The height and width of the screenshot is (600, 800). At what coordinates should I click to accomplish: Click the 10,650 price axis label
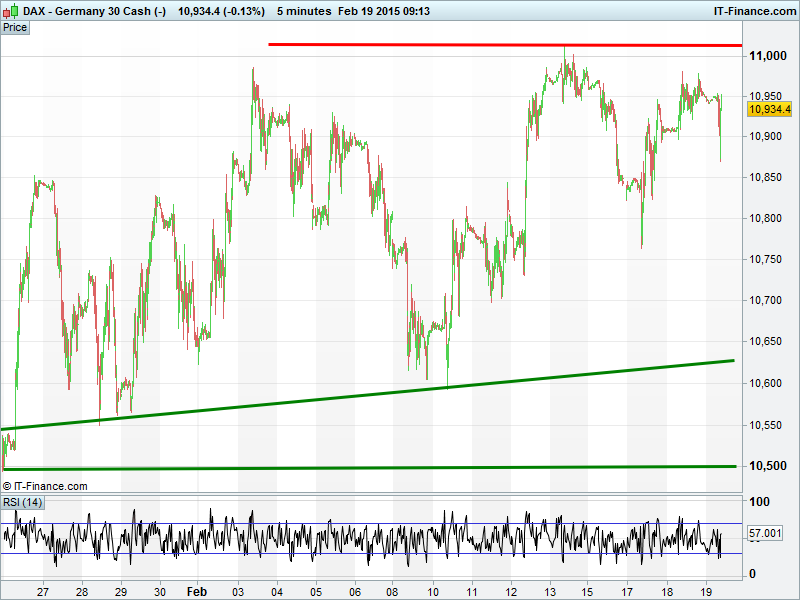click(765, 341)
